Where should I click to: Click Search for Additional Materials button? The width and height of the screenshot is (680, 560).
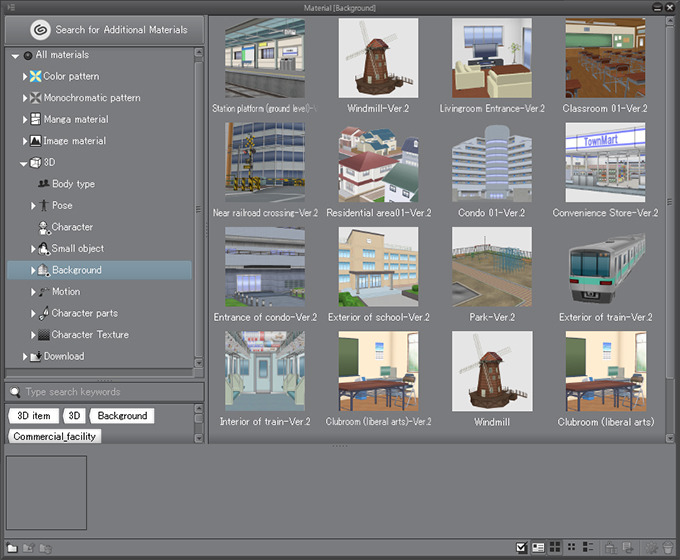(104, 30)
